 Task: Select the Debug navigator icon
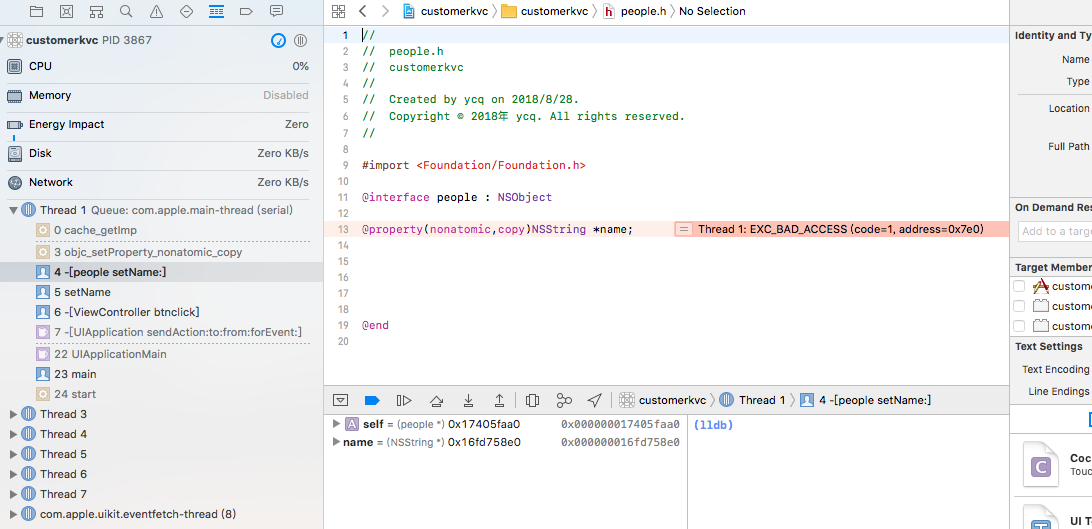click(x=217, y=11)
